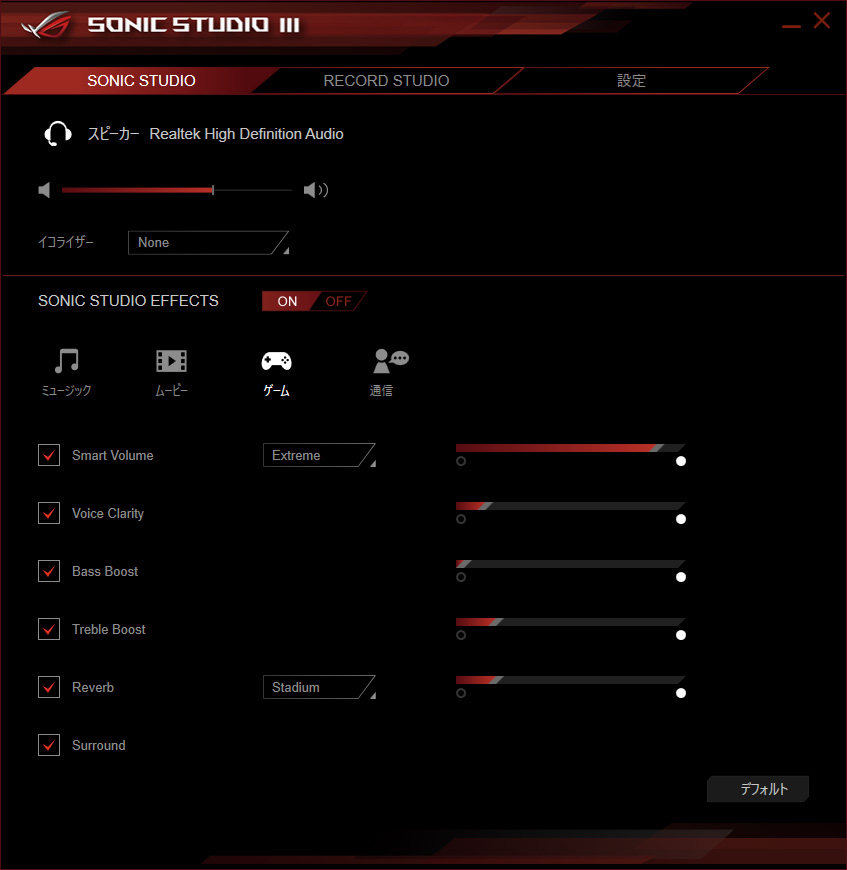
Task: Click the master volume slider track
Action: (x=177, y=190)
